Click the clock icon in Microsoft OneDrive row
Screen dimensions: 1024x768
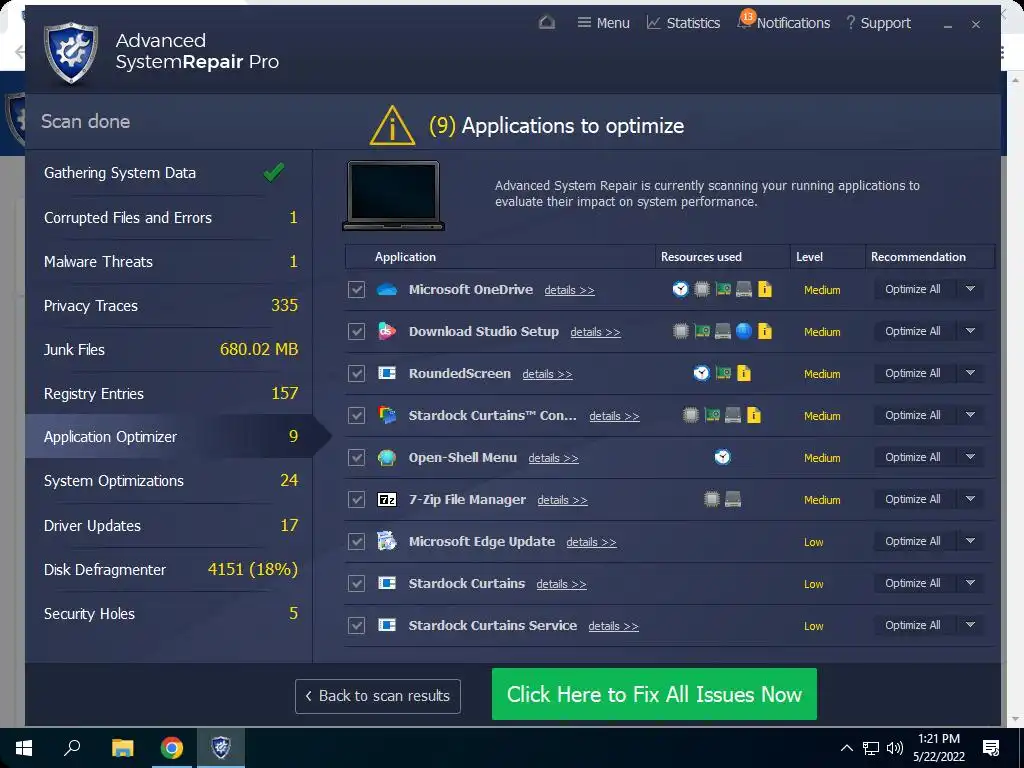coord(680,289)
